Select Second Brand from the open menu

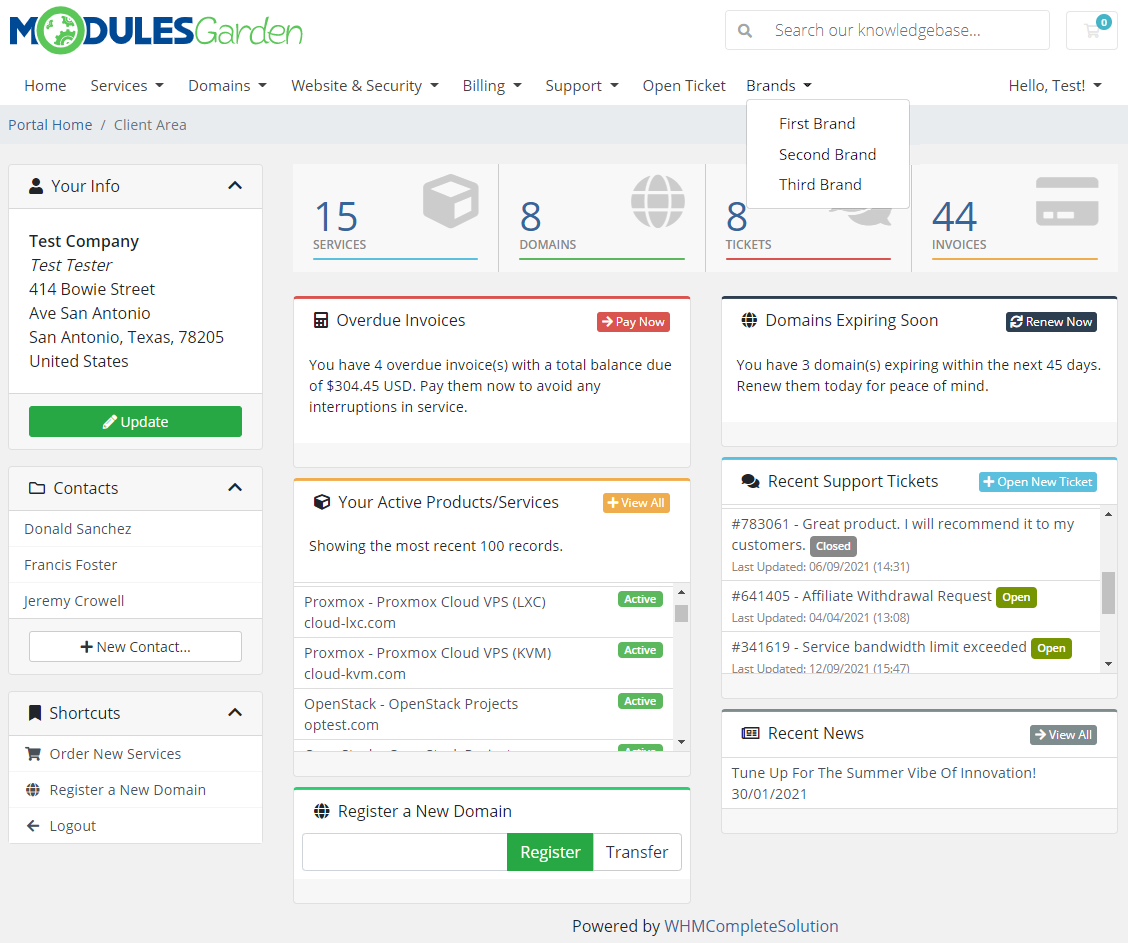828,155
